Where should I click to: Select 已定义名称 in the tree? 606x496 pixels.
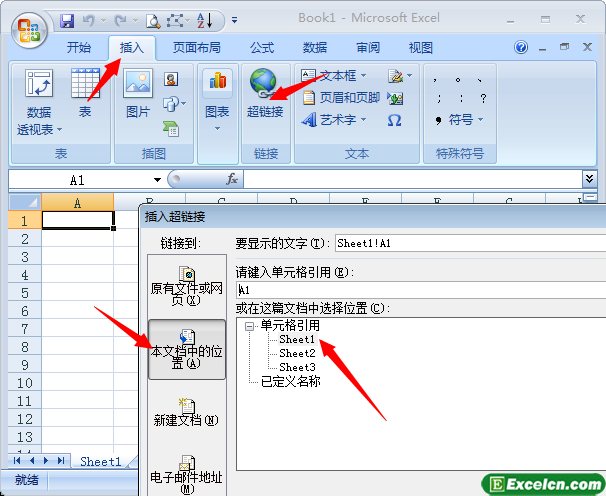pos(291,382)
